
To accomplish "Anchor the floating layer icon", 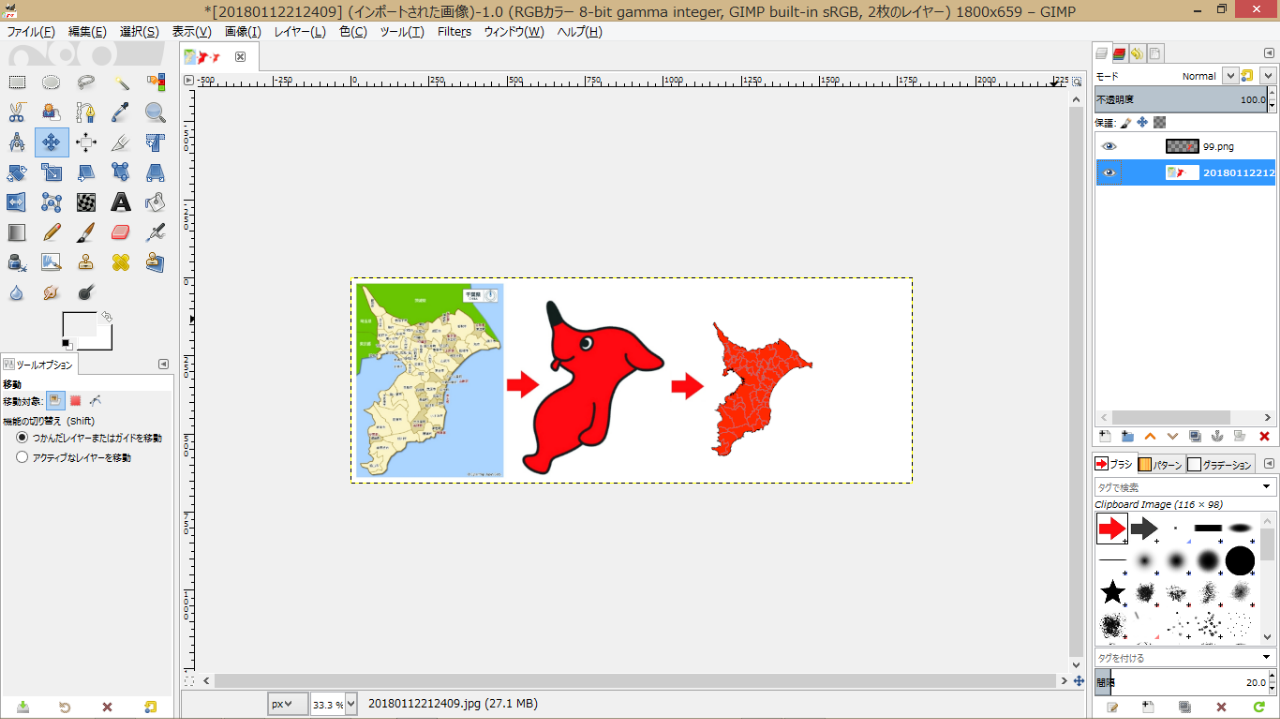I will [1217, 436].
